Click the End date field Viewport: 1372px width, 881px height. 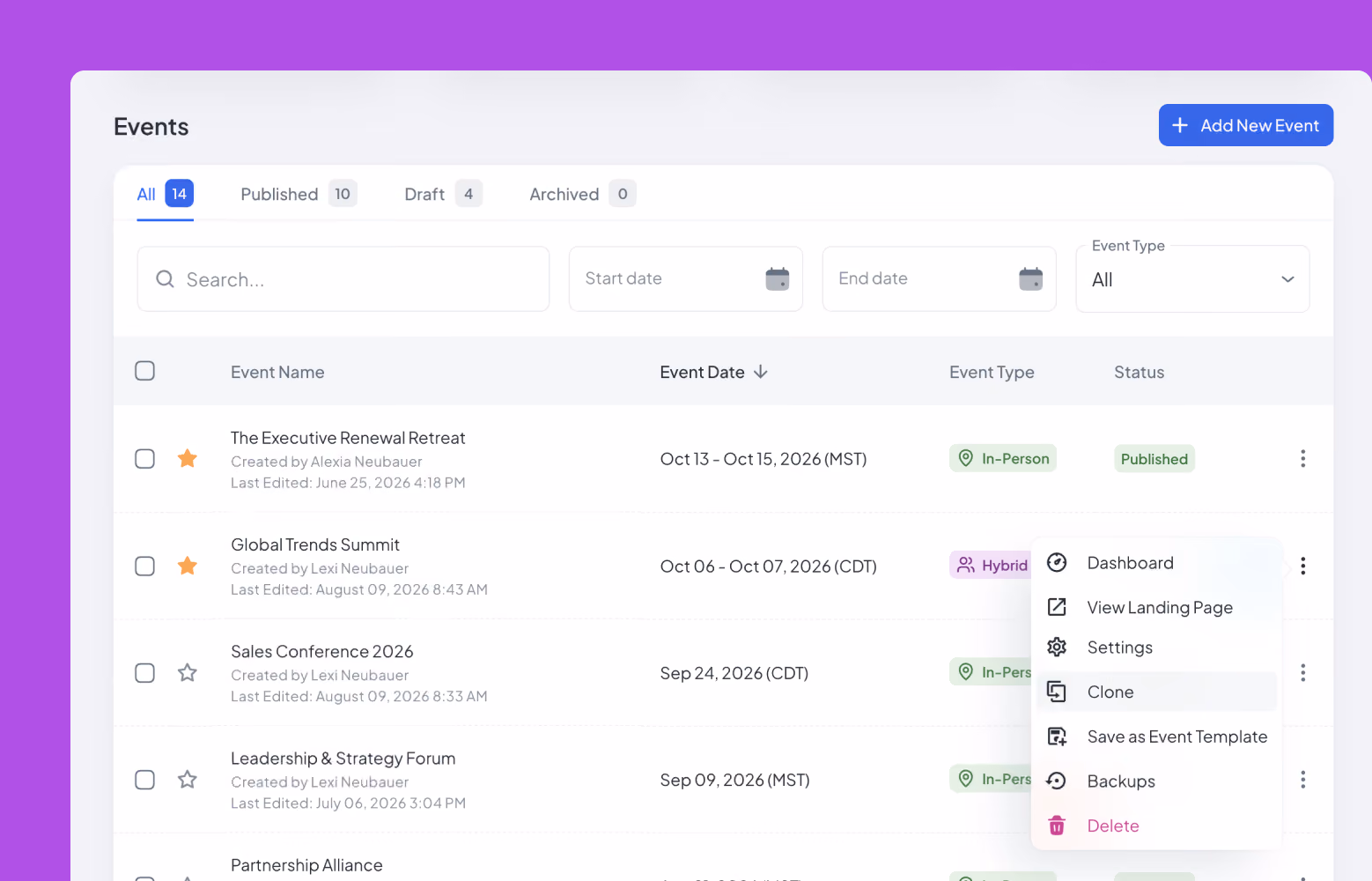(x=940, y=278)
